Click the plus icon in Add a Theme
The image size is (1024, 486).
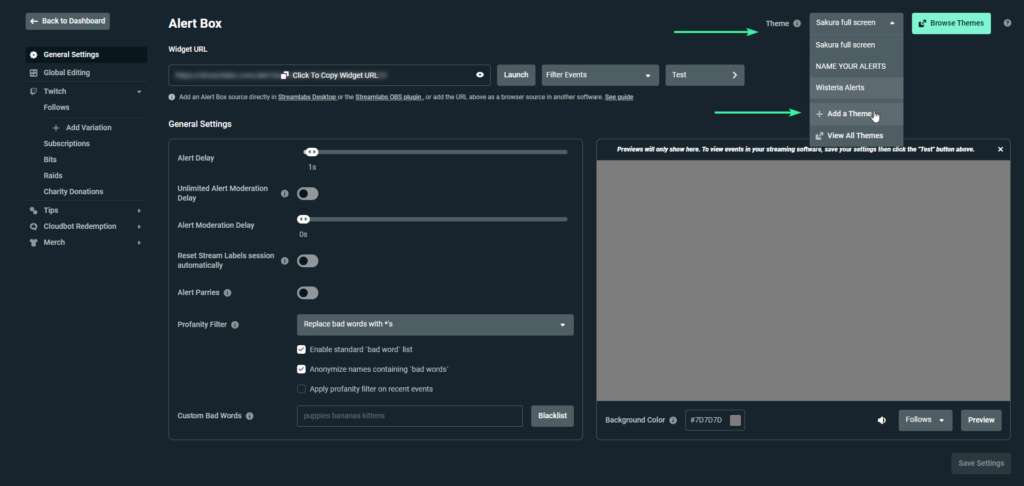[820, 114]
